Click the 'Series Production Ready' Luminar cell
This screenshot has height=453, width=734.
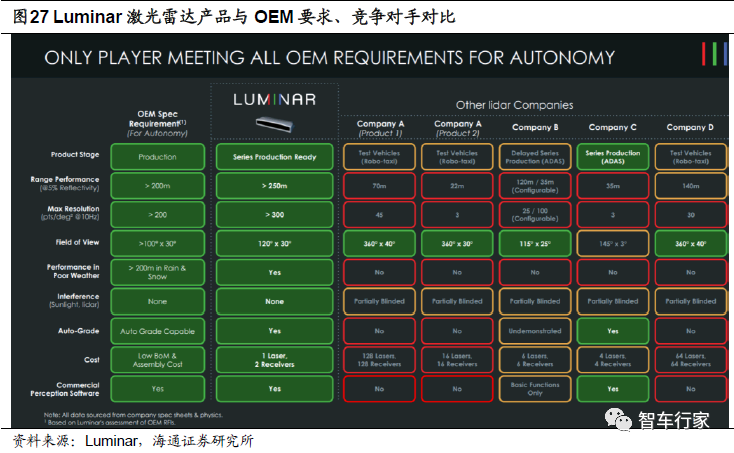click(274, 157)
